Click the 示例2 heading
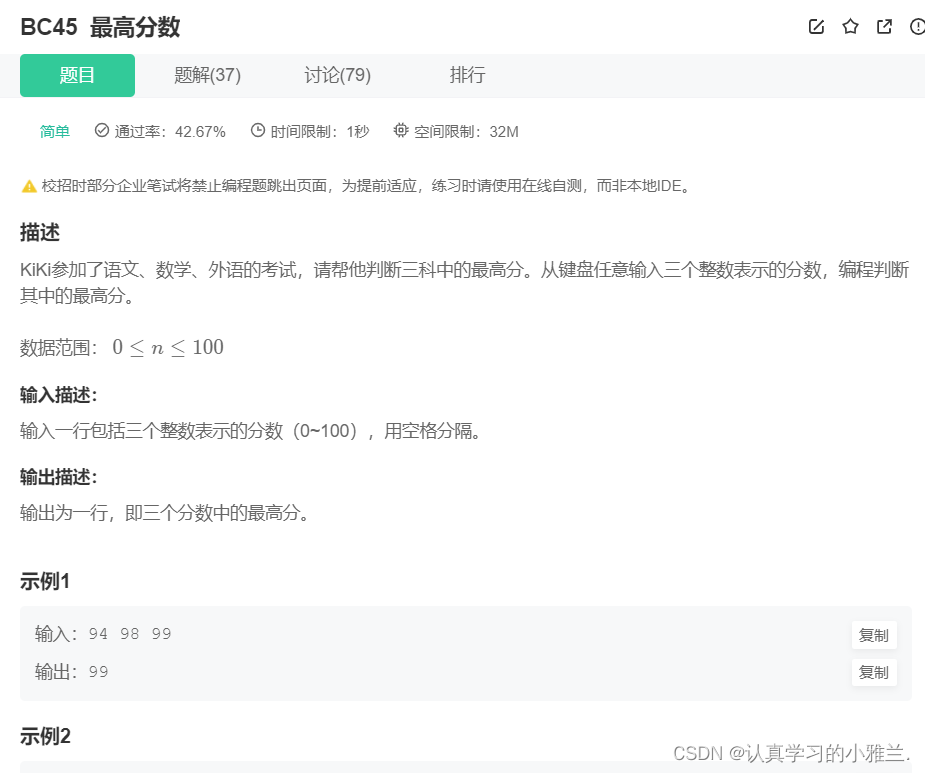Image resolution: width=925 pixels, height=773 pixels. tap(45, 736)
